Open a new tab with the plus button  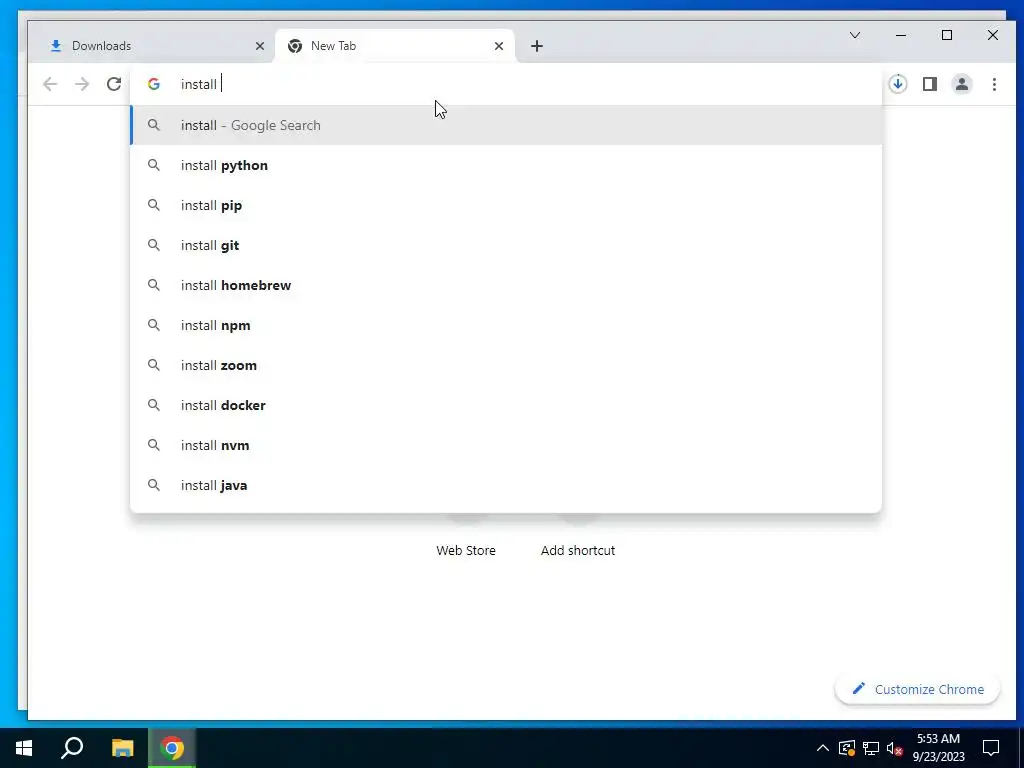[537, 46]
